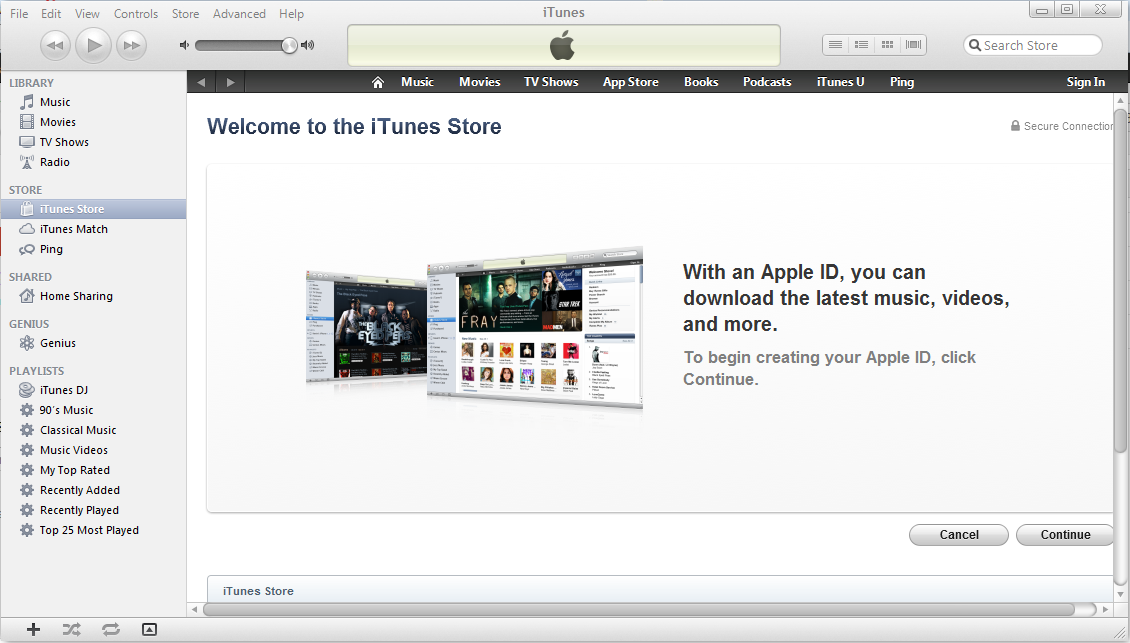This screenshot has width=1130, height=643.
Task: Click the Play button
Action: pyautogui.click(x=94, y=45)
